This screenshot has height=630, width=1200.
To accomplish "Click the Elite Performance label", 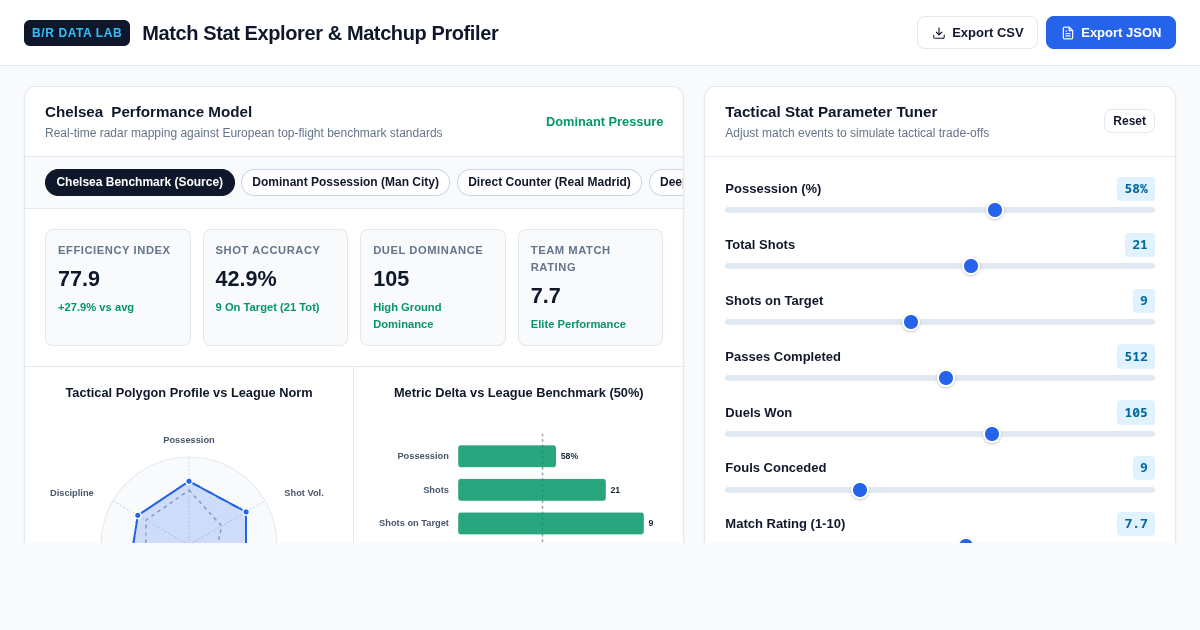I will [x=578, y=324].
